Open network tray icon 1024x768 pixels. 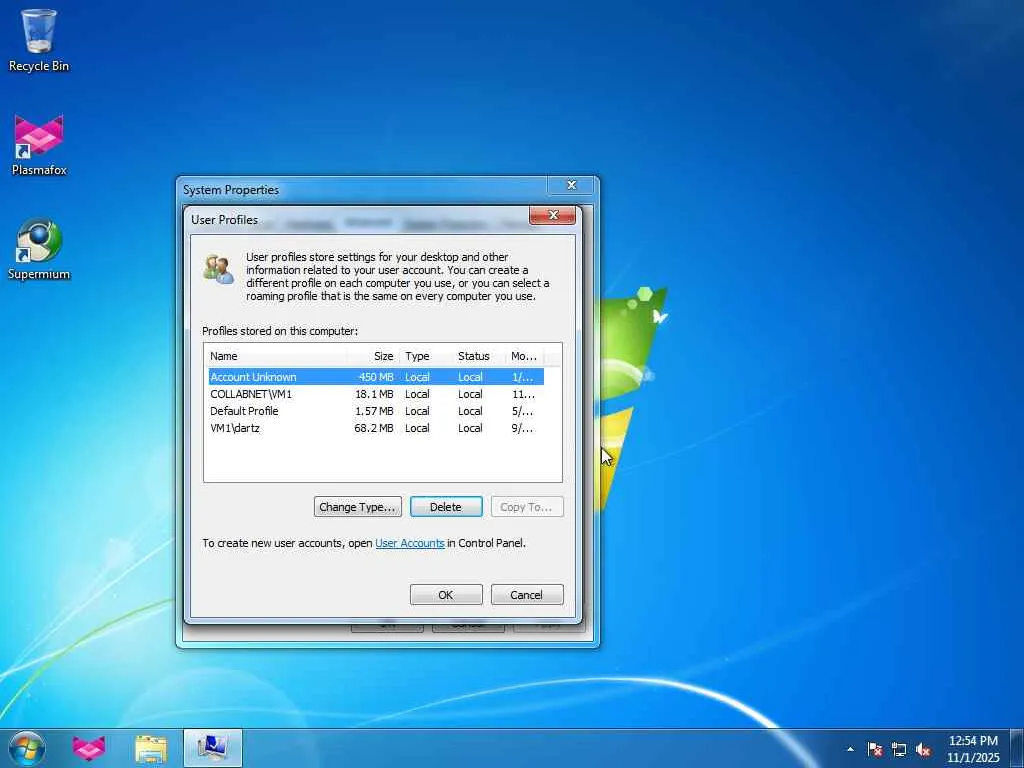(x=899, y=749)
